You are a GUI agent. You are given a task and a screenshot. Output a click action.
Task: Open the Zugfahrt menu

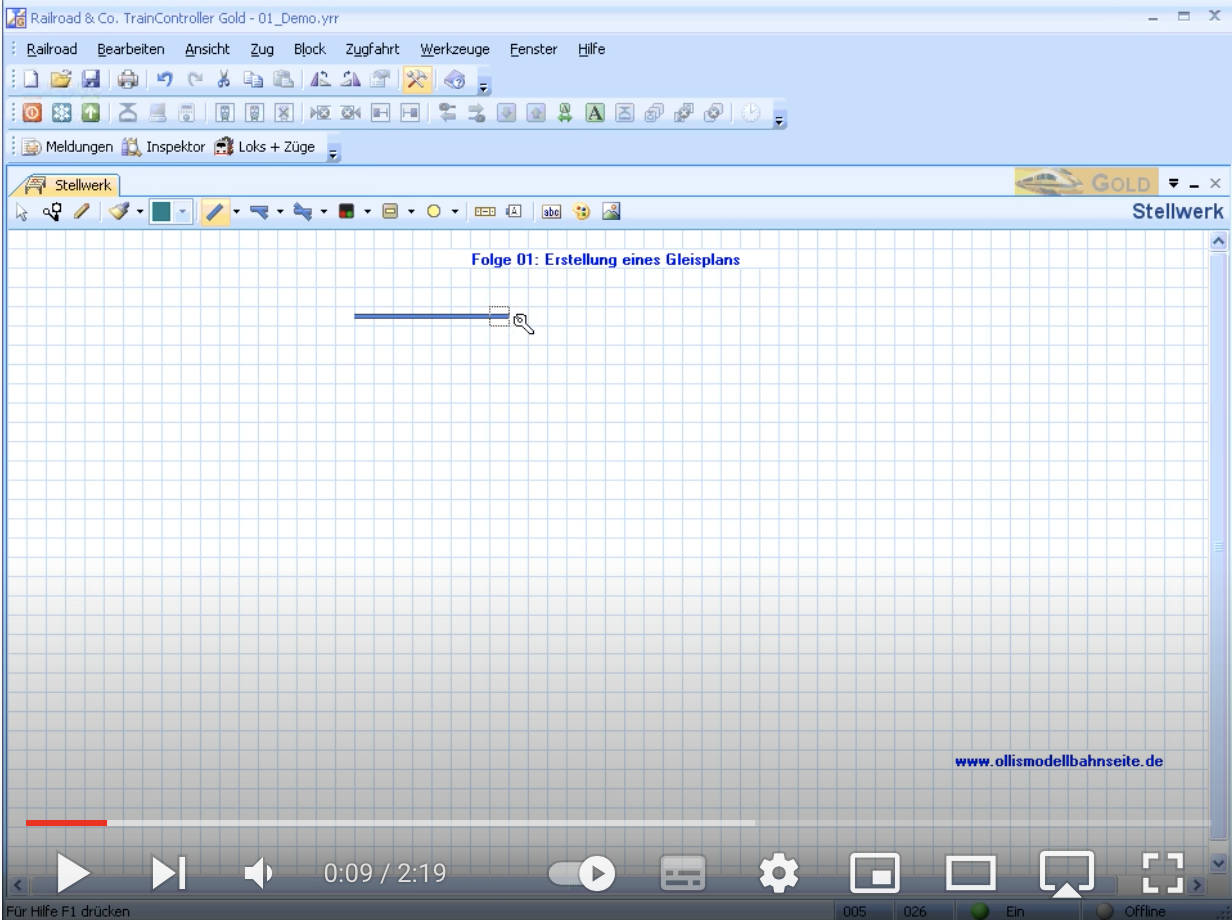[x=372, y=49]
